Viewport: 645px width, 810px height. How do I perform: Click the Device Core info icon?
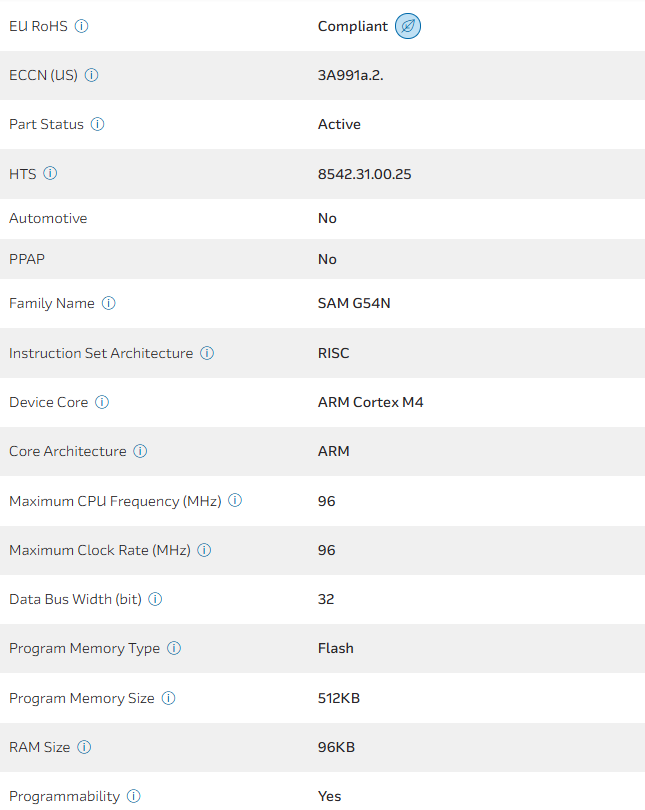102,402
